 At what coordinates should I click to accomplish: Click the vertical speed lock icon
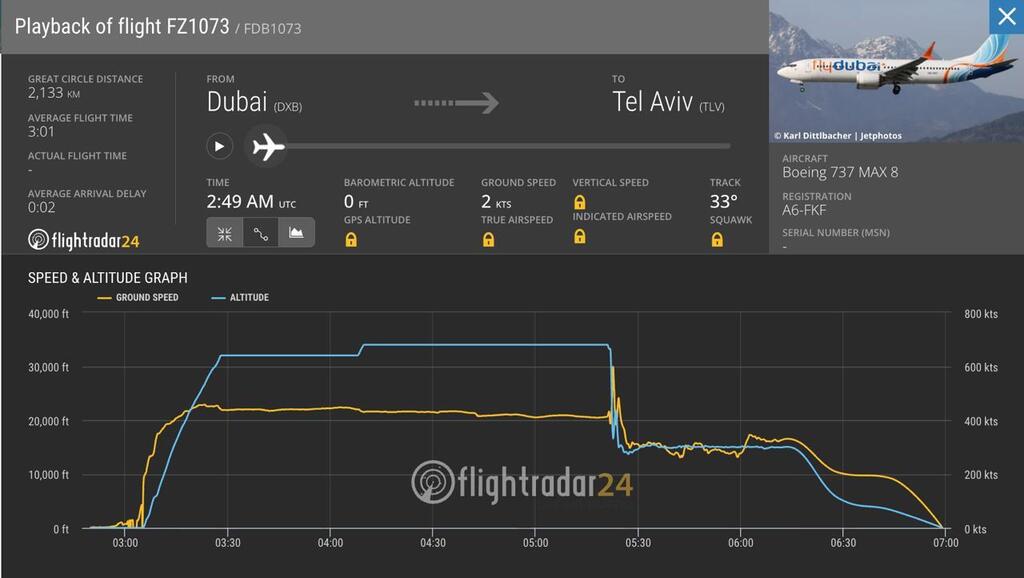(580, 202)
